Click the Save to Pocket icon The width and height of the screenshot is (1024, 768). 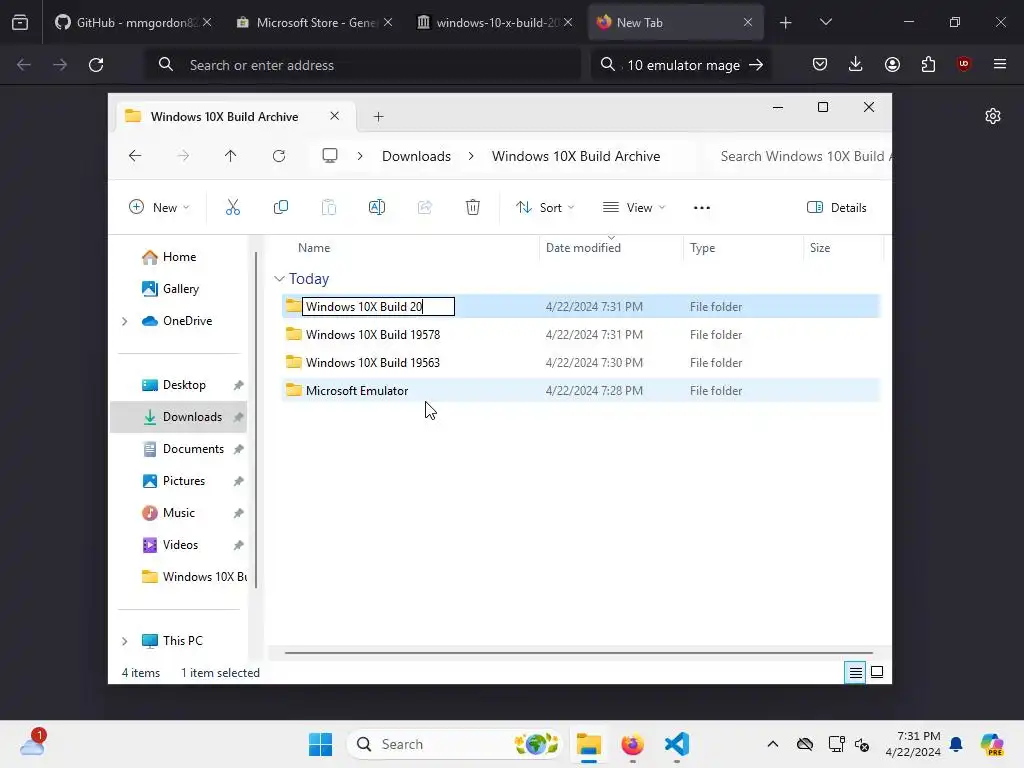click(820, 64)
